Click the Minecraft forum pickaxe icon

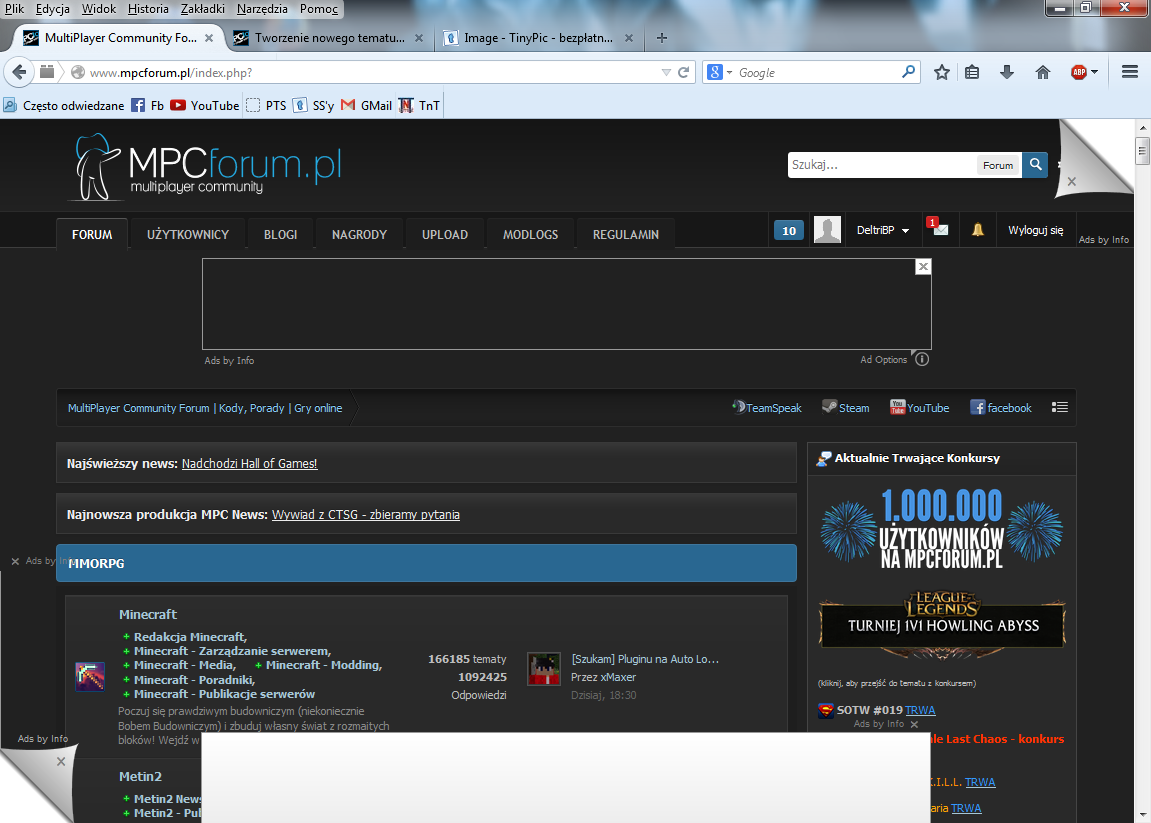pyautogui.click(x=90, y=676)
